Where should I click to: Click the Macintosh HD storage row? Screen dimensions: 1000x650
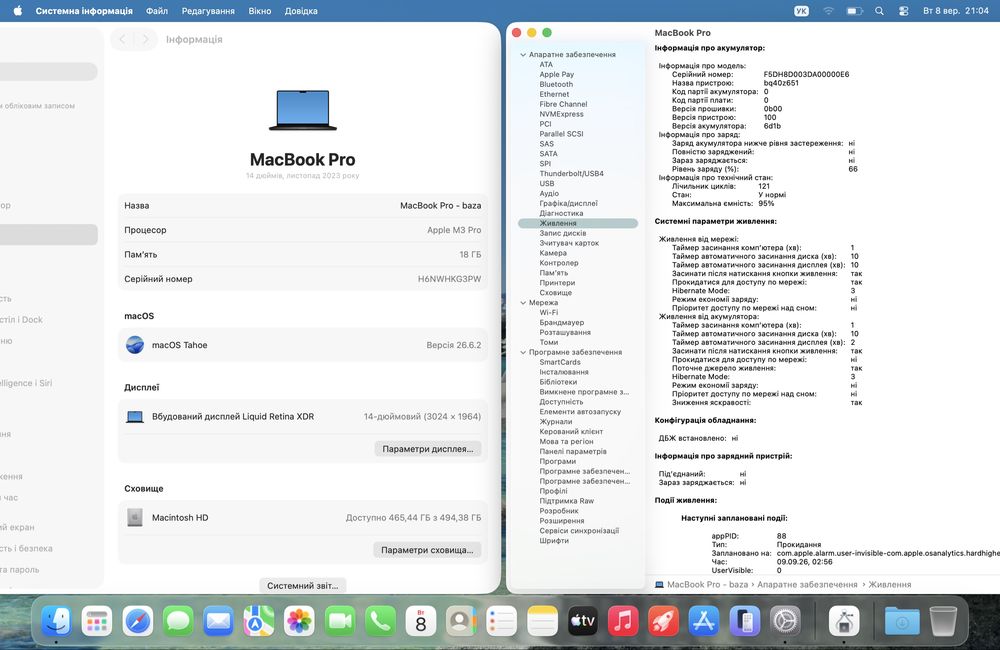coord(303,517)
